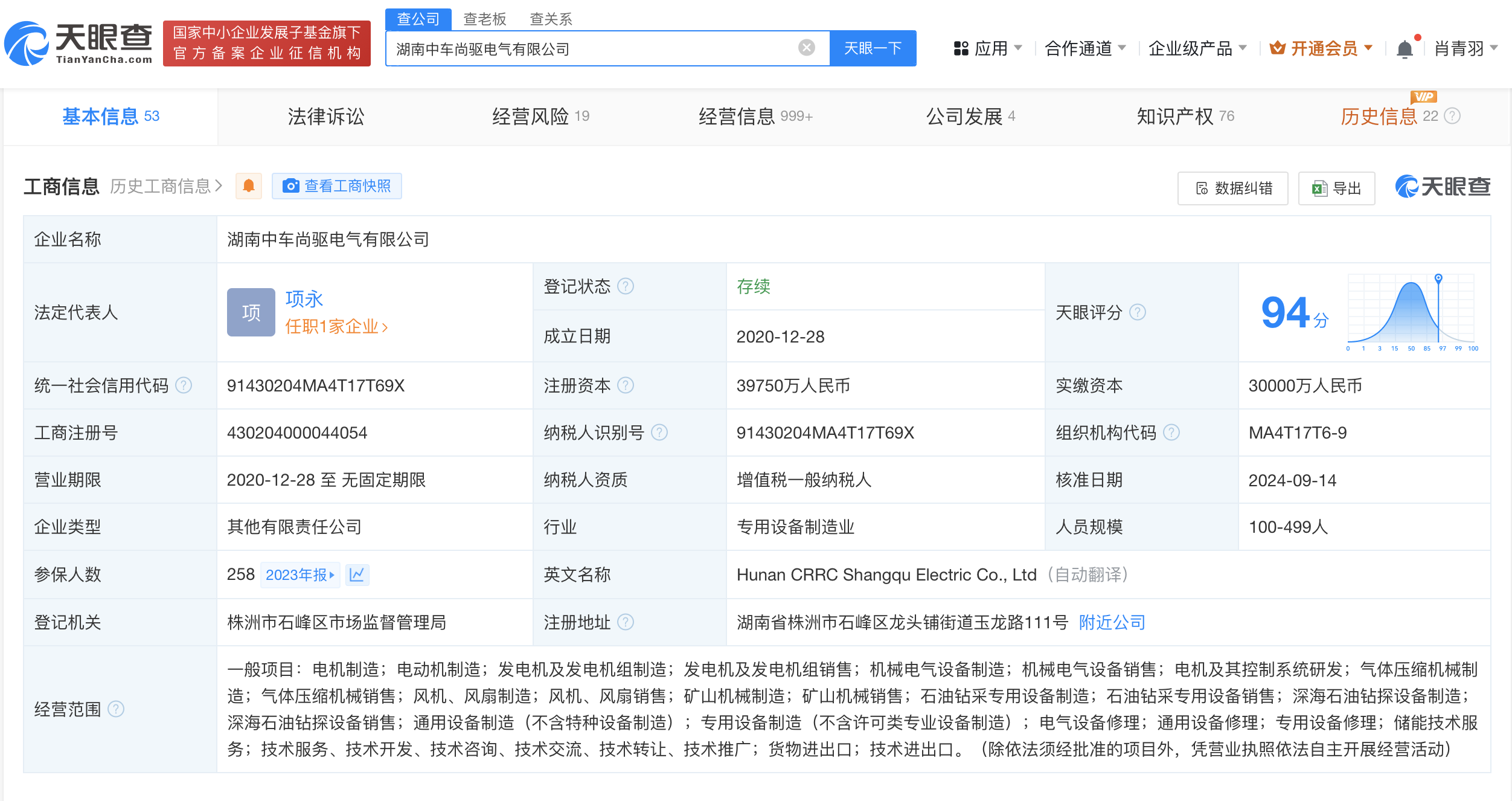Click the marker on the 94分 score curve
Screen dimensions: 1512x801
pyautogui.click(x=1437, y=277)
